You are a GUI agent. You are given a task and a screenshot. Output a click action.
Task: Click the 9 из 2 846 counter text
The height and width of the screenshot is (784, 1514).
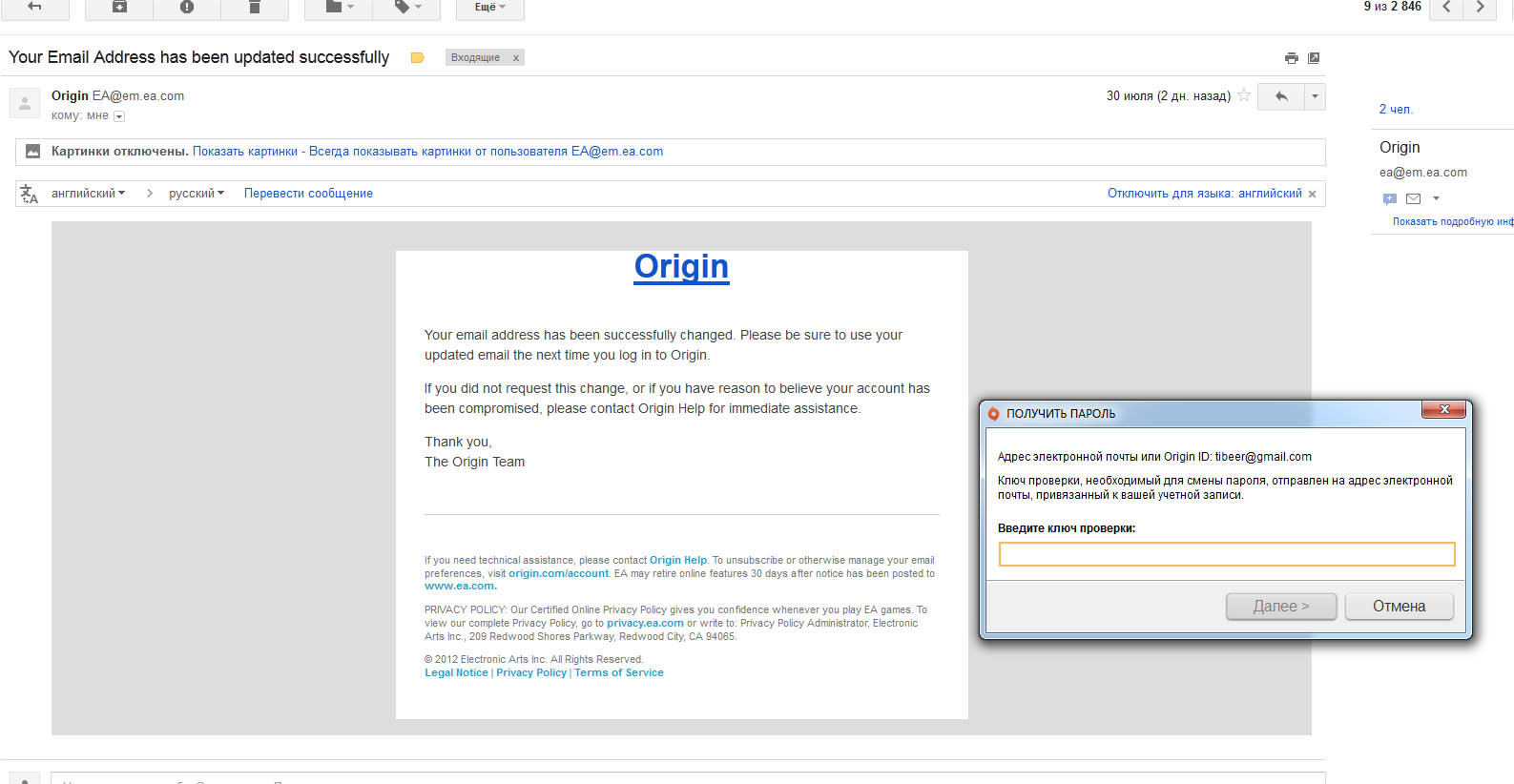(x=1392, y=7)
